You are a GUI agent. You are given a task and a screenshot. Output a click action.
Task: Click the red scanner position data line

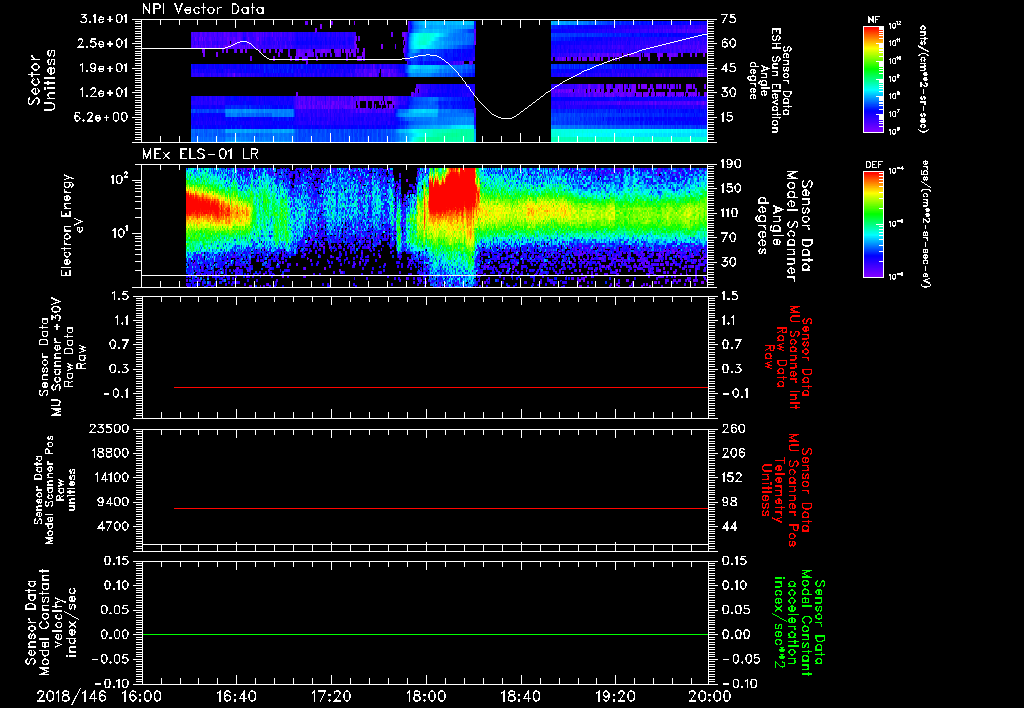[441, 508]
